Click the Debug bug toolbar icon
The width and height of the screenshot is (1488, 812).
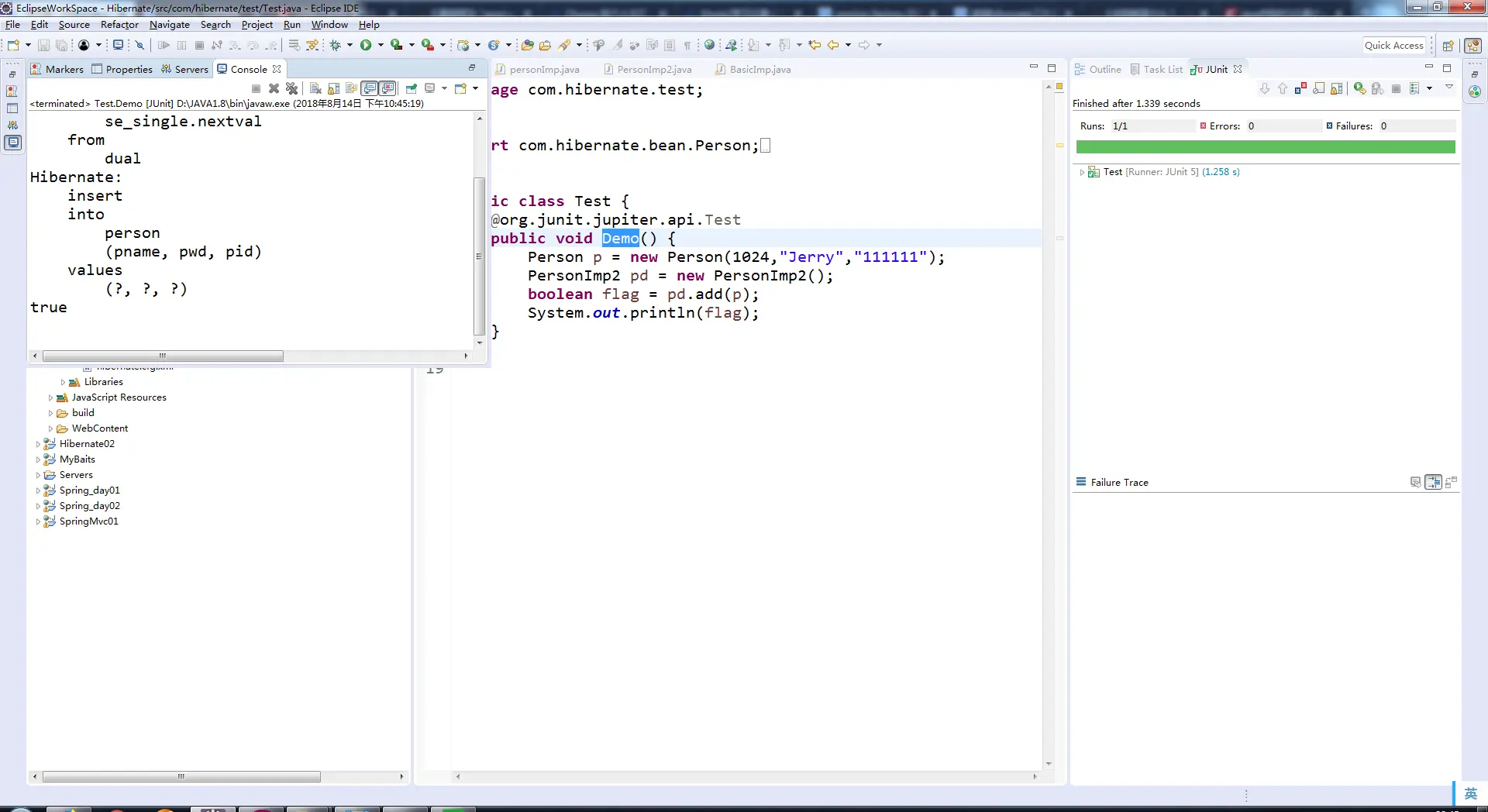click(x=336, y=45)
